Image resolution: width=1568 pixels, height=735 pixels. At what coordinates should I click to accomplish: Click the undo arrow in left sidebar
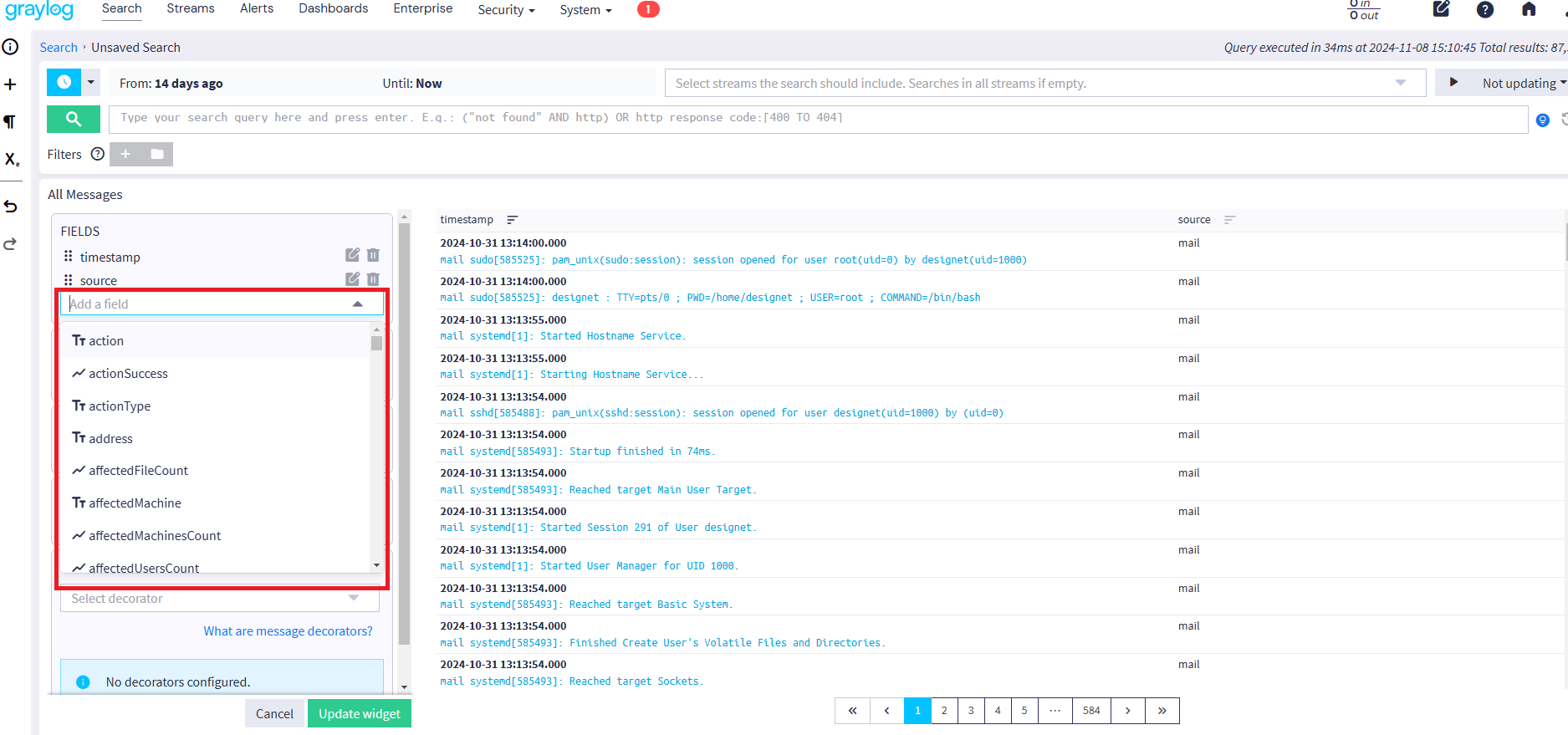[11, 207]
